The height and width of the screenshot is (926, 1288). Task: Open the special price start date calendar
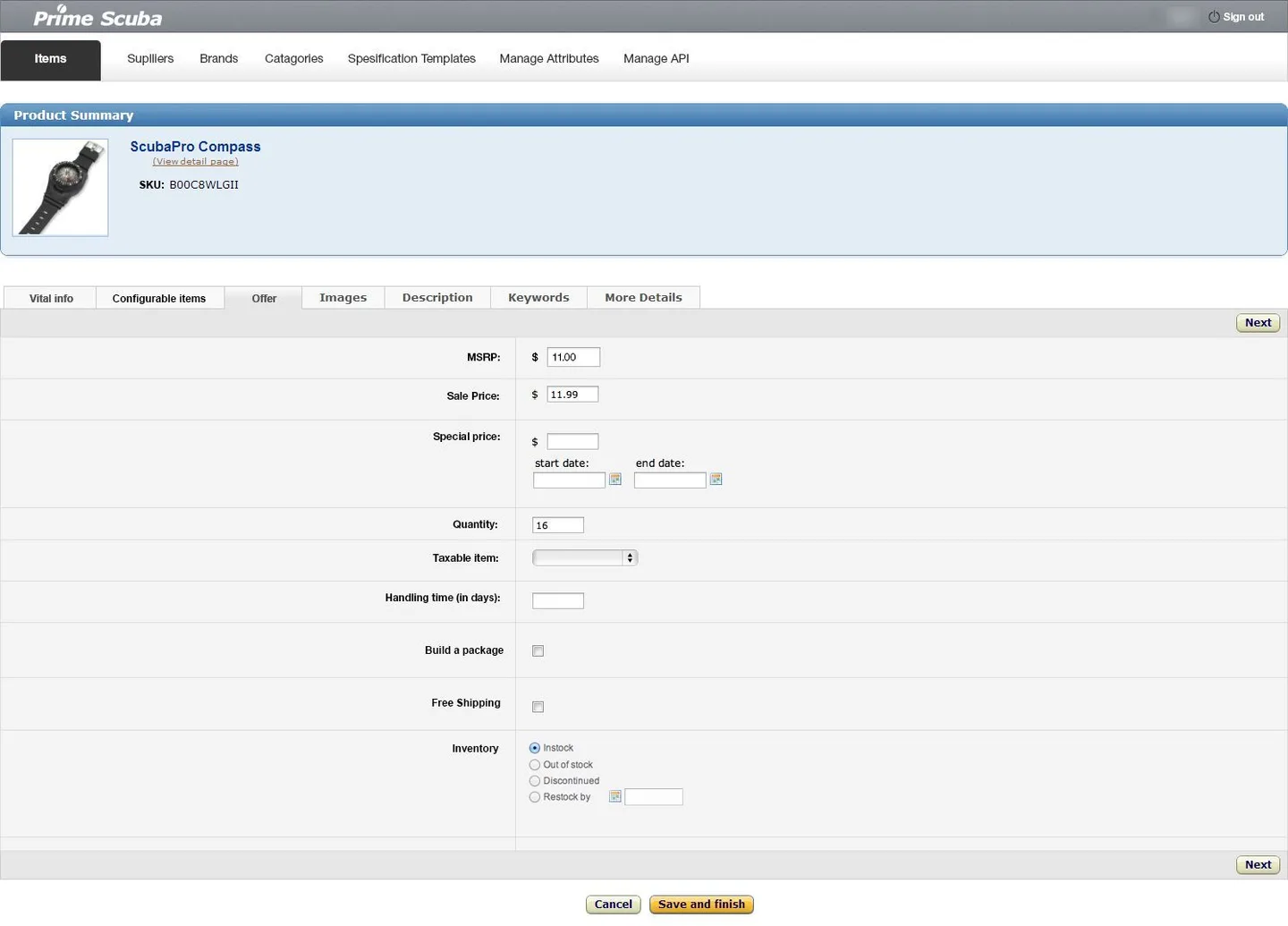click(x=615, y=480)
